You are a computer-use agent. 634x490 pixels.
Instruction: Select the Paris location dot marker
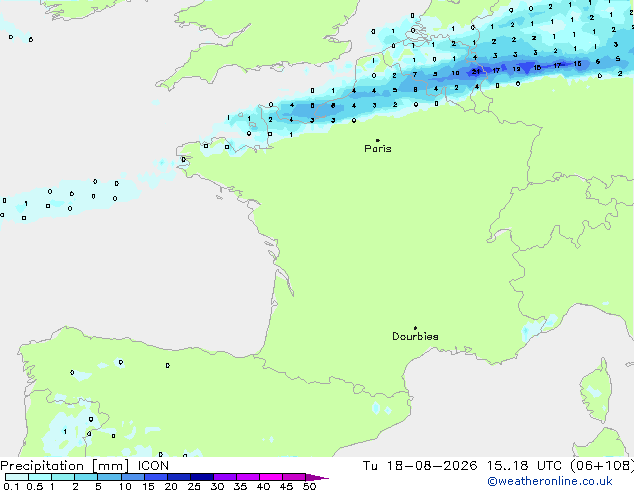[x=378, y=140]
